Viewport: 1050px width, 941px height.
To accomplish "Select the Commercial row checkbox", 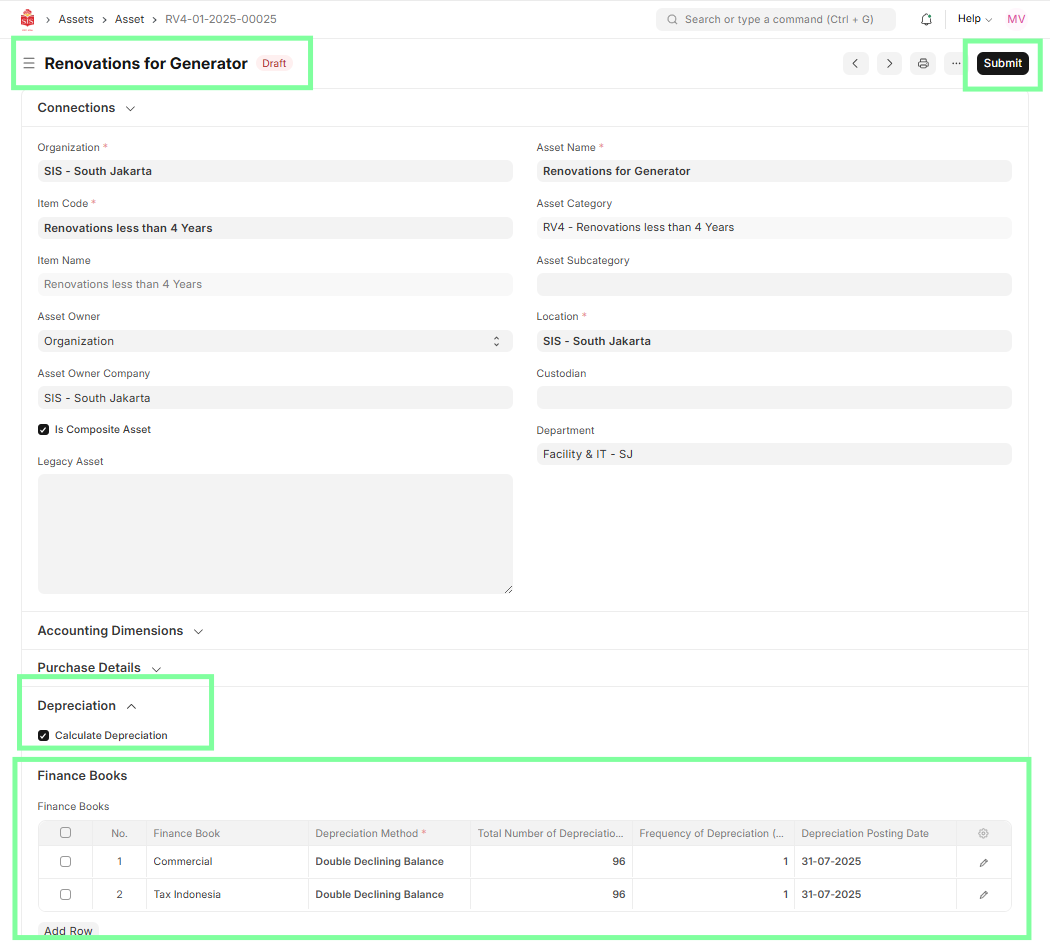I will 65,862.
